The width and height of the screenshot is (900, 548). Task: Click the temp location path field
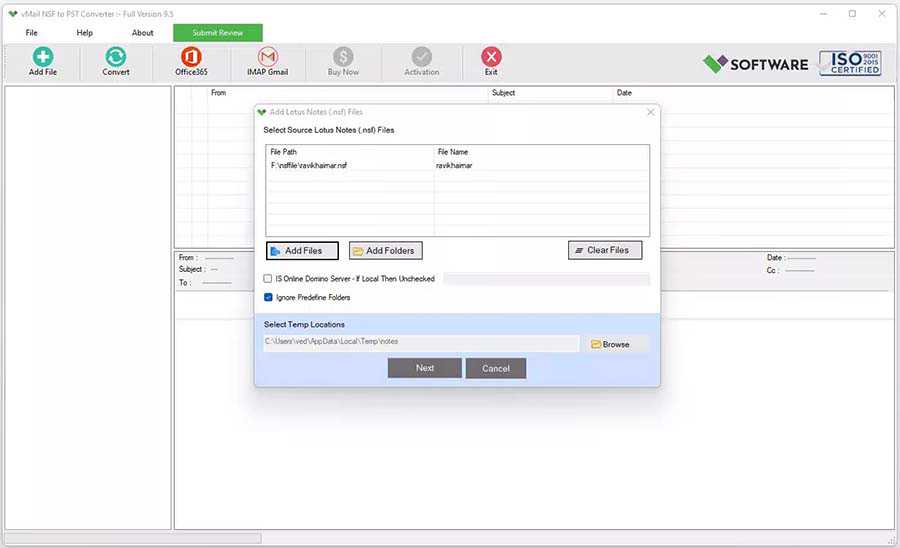pyautogui.click(x=421, y=341)
